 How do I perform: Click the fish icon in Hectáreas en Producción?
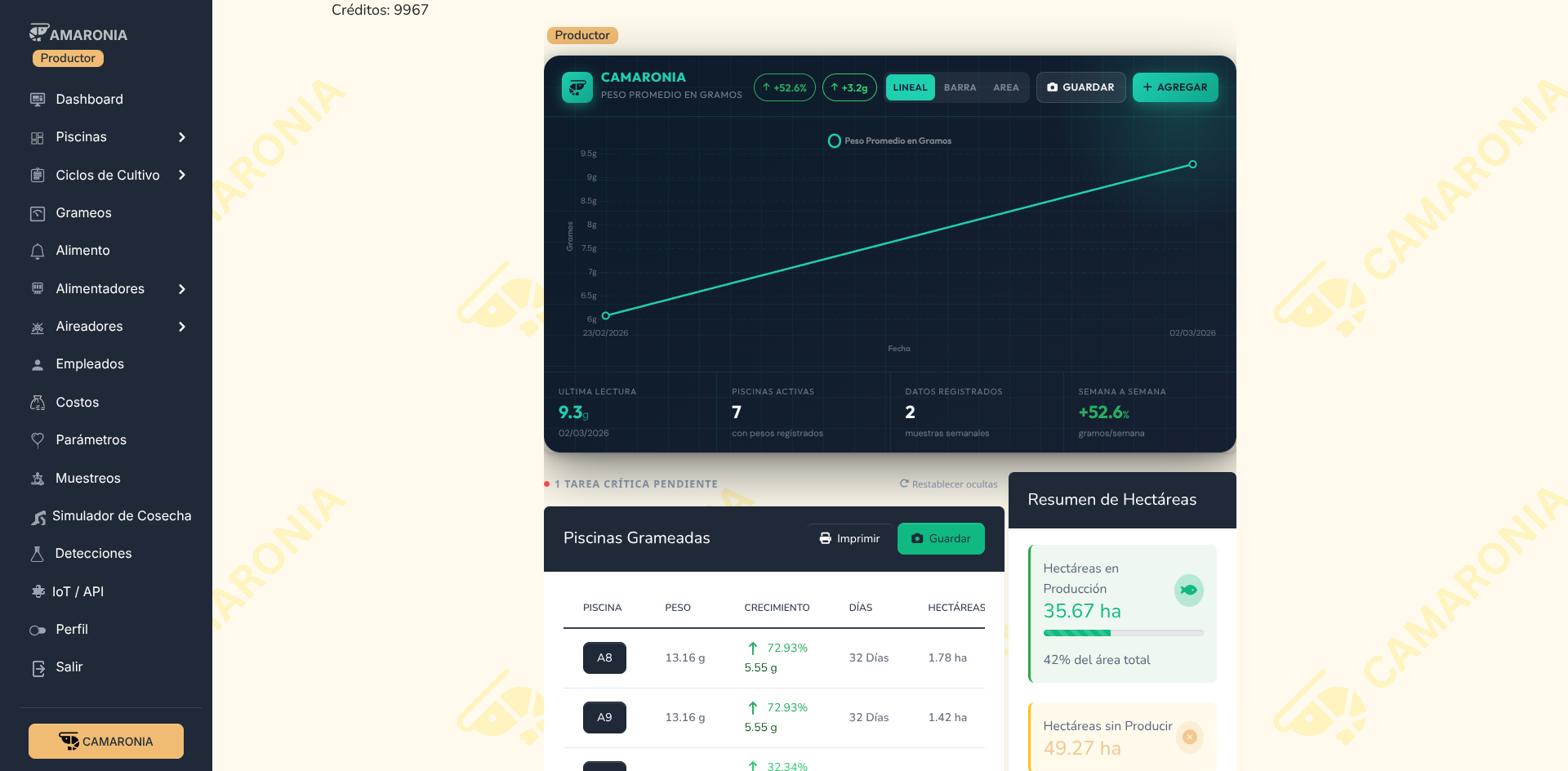[x=1188, y=590]
